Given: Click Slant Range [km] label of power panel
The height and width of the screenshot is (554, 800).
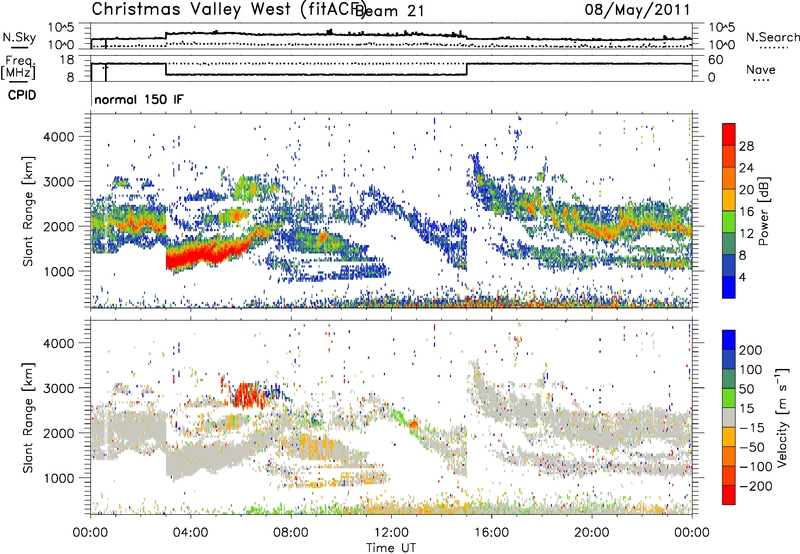Looking at the screenshot, I should pos(28,211).
